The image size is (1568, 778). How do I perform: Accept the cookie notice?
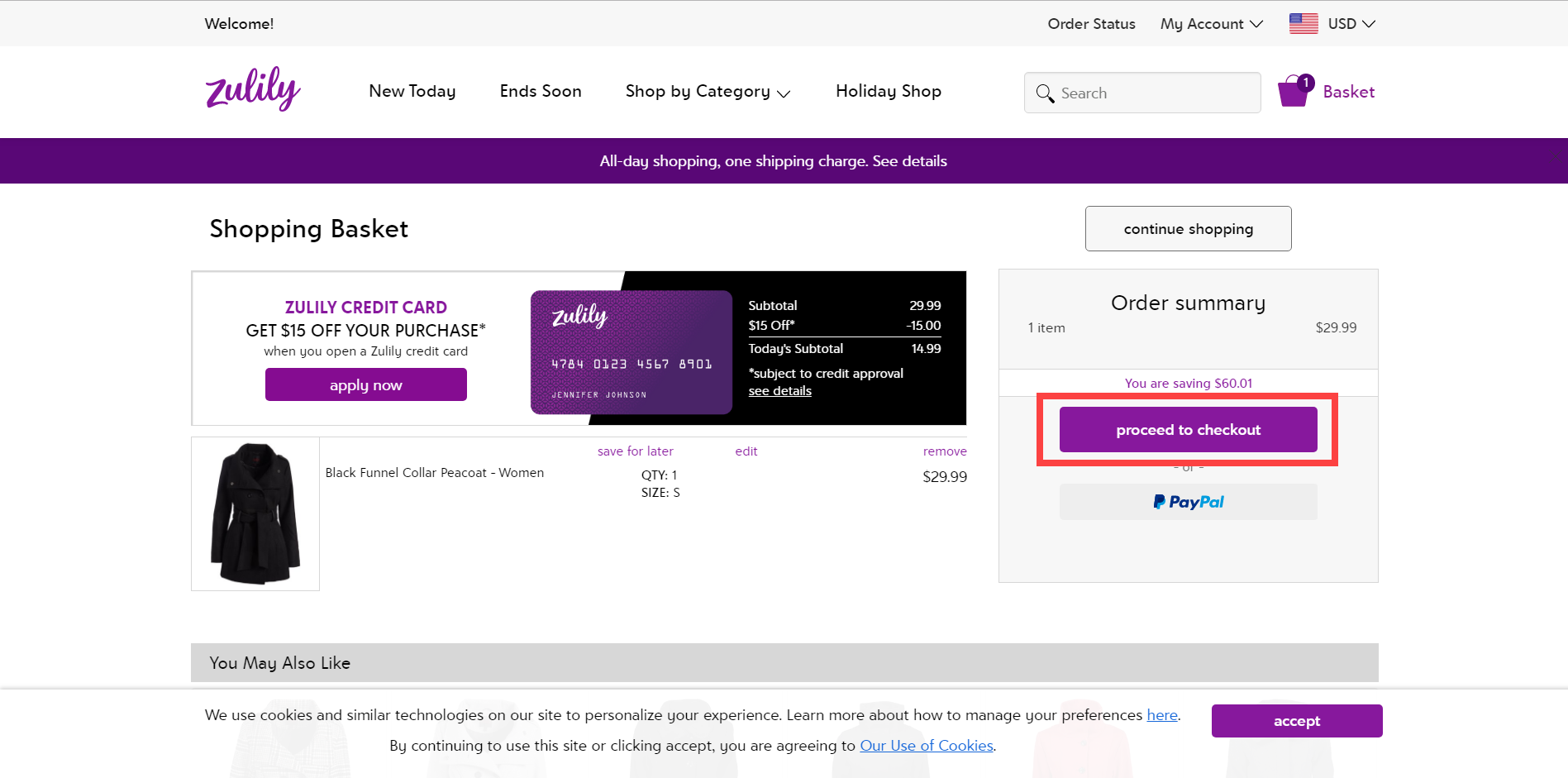click(1296, 721)
